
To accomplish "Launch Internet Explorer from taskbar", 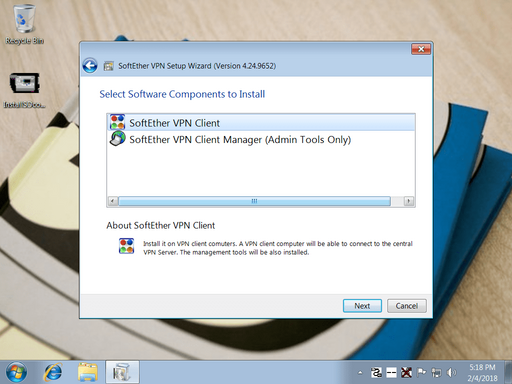I will pos(53,372).
